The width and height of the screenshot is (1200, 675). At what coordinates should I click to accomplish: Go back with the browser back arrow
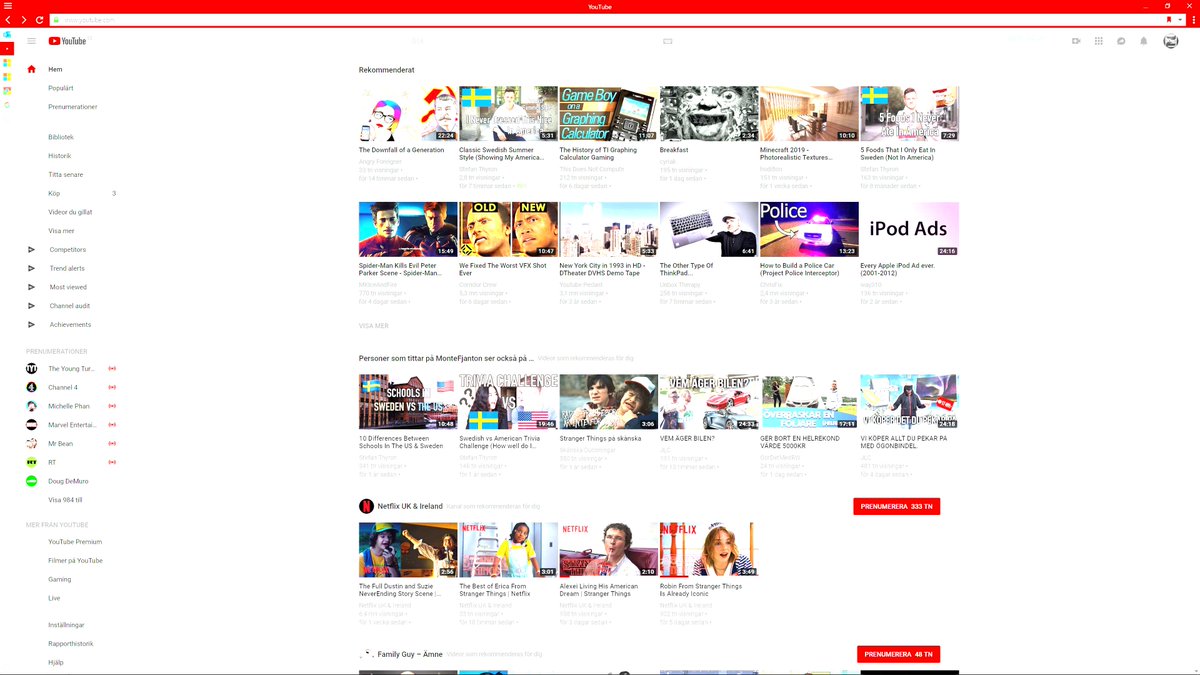8,20
